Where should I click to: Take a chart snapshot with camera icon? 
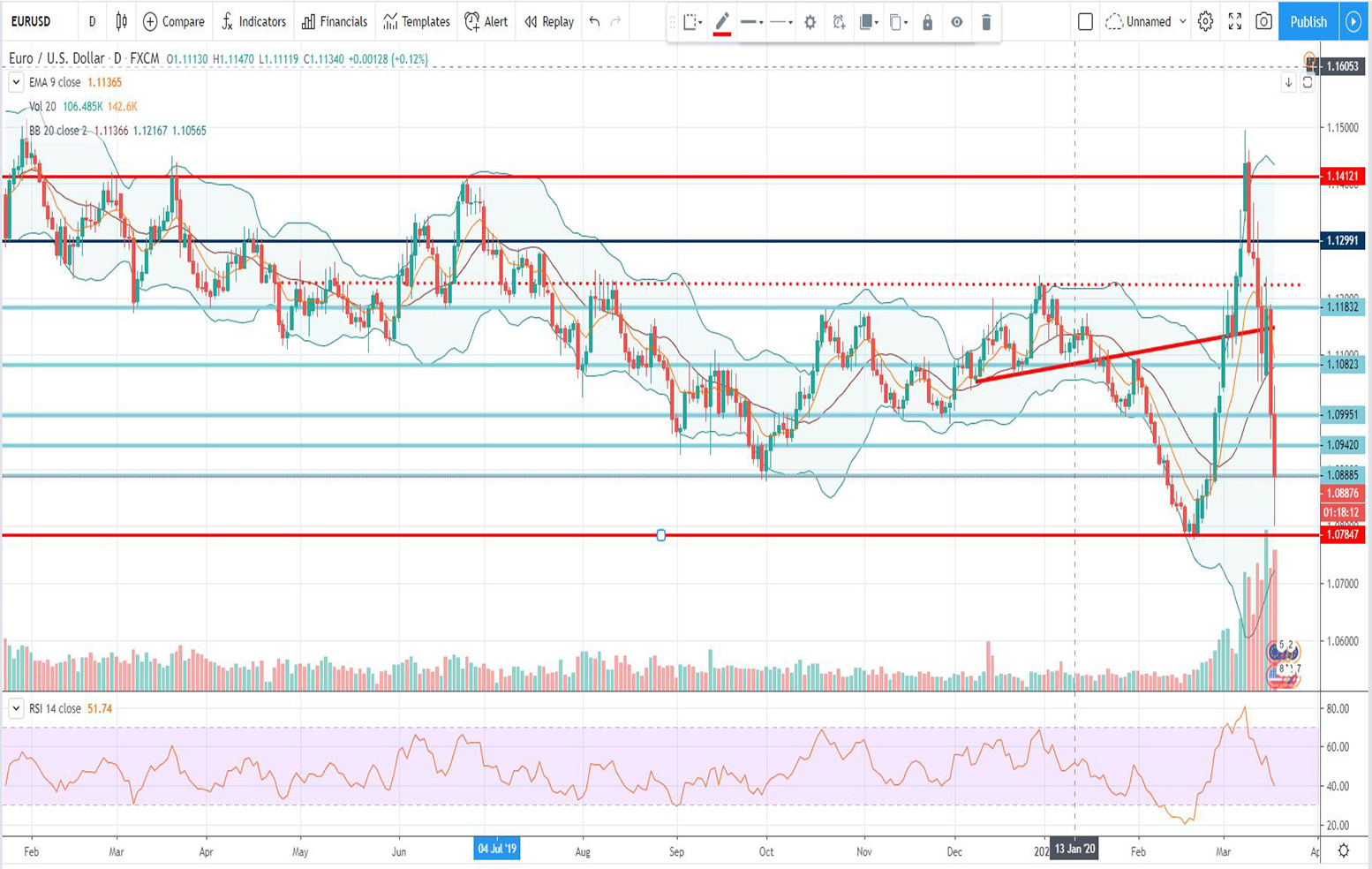(1263, 21)
